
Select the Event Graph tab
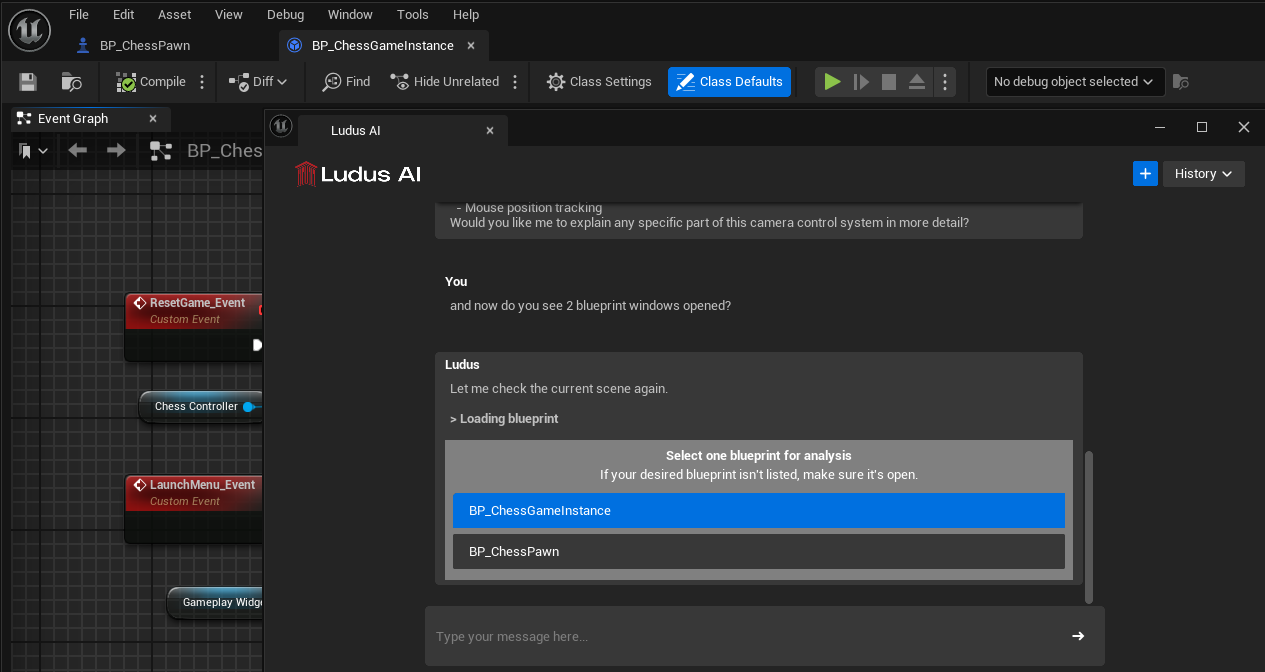[x=75, y=118]
